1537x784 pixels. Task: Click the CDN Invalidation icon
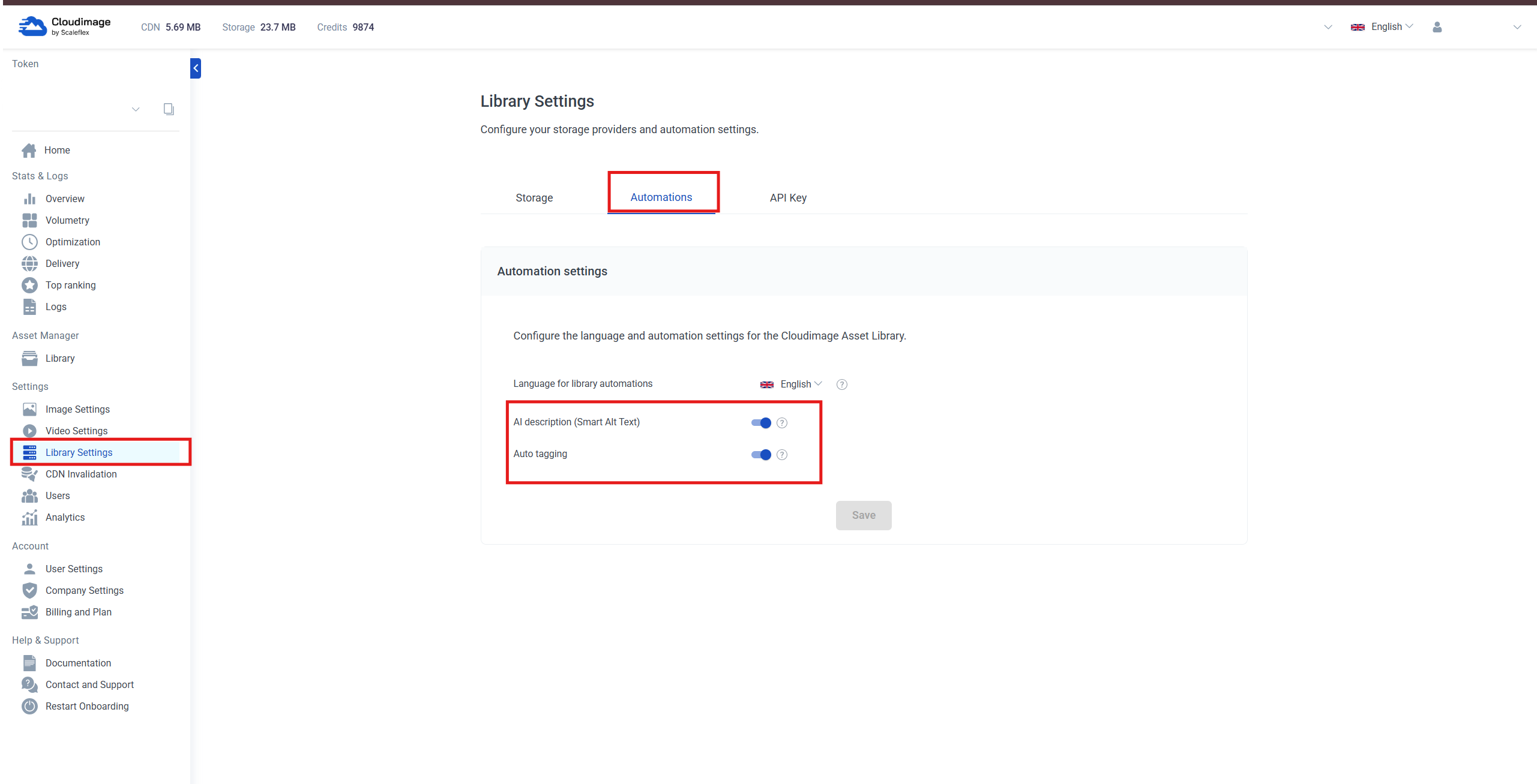[x=29, y=474]
